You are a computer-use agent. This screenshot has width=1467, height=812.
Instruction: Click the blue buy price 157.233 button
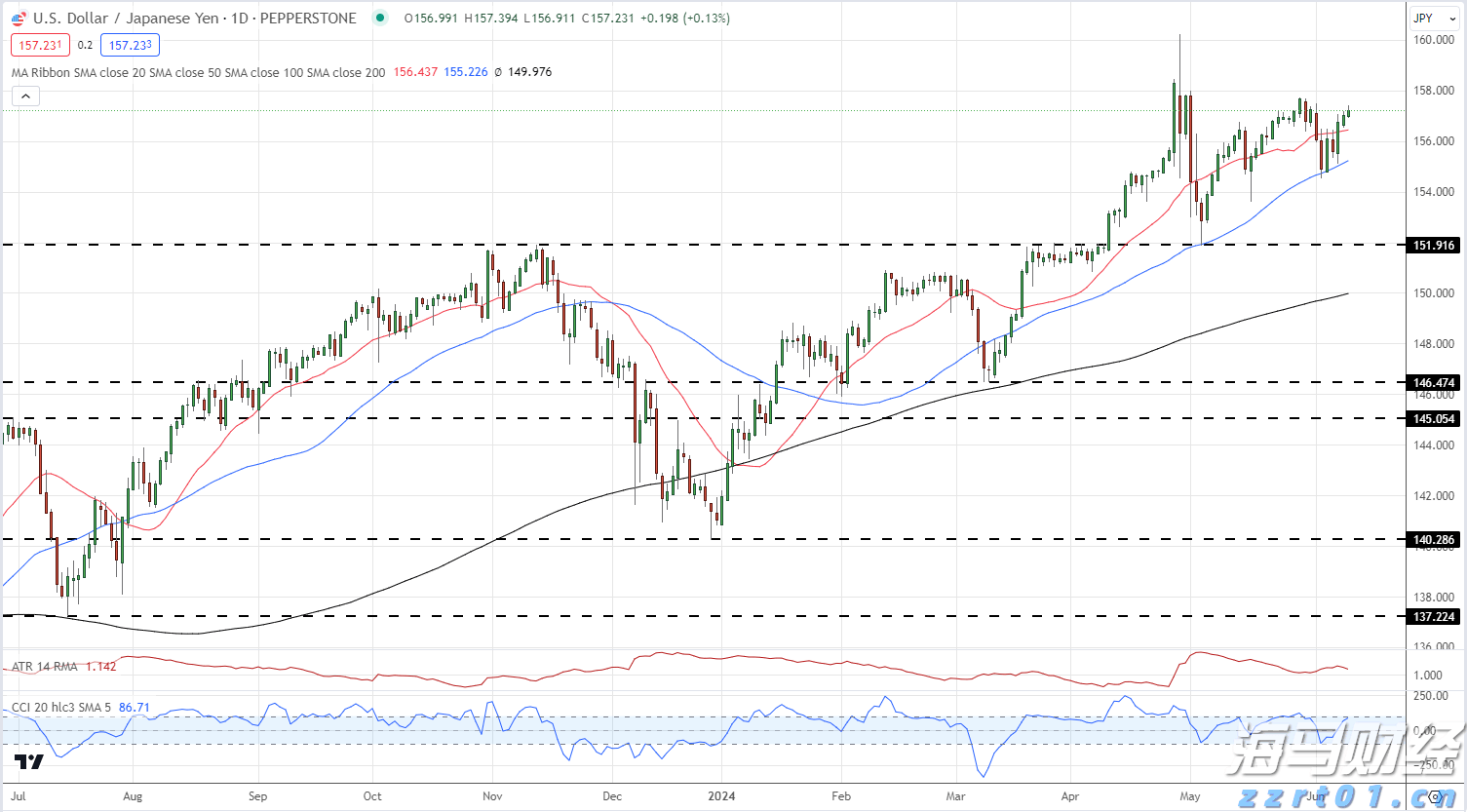point(130,45)
